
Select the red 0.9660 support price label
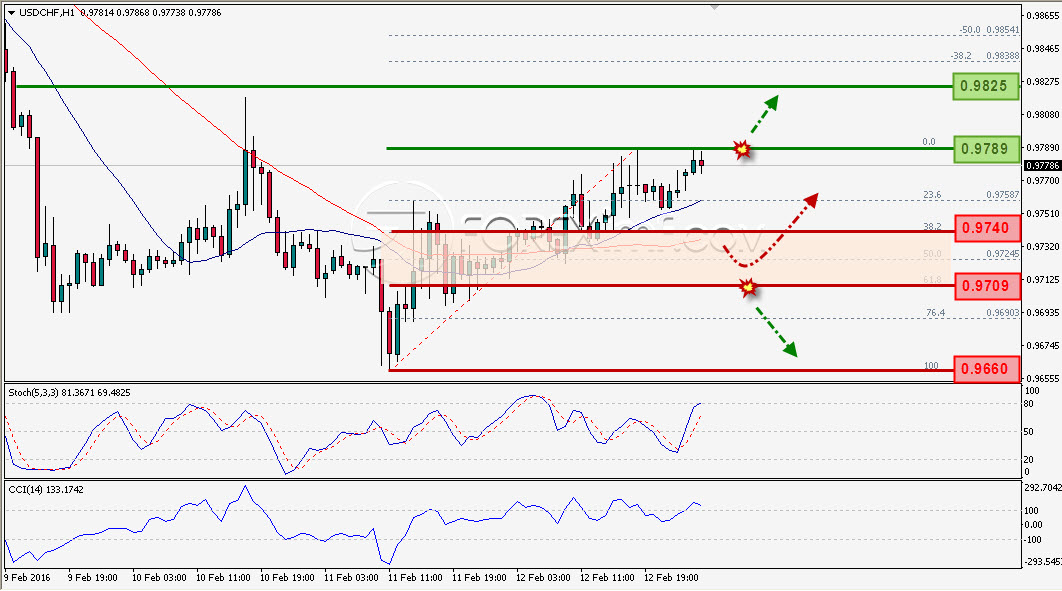[x=986, y=370]
